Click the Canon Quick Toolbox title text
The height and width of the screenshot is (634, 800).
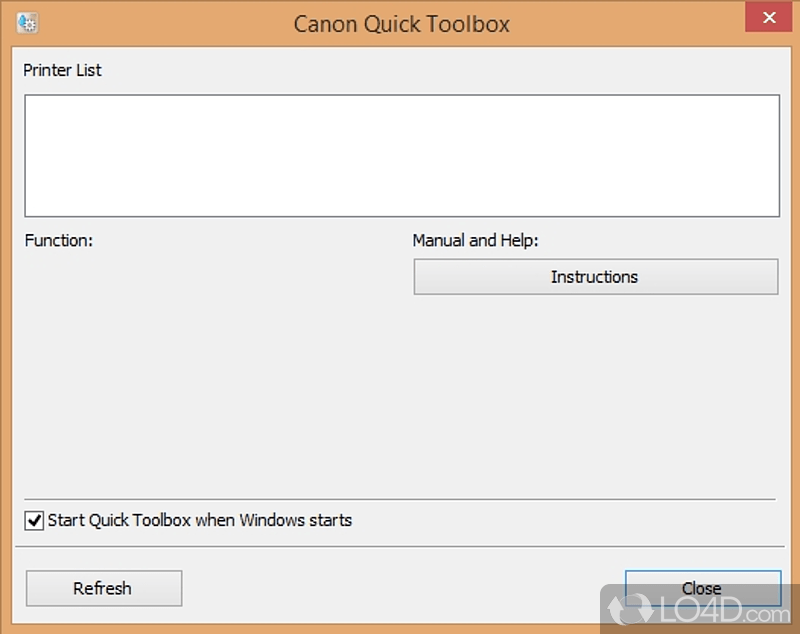tap(401, 23)
